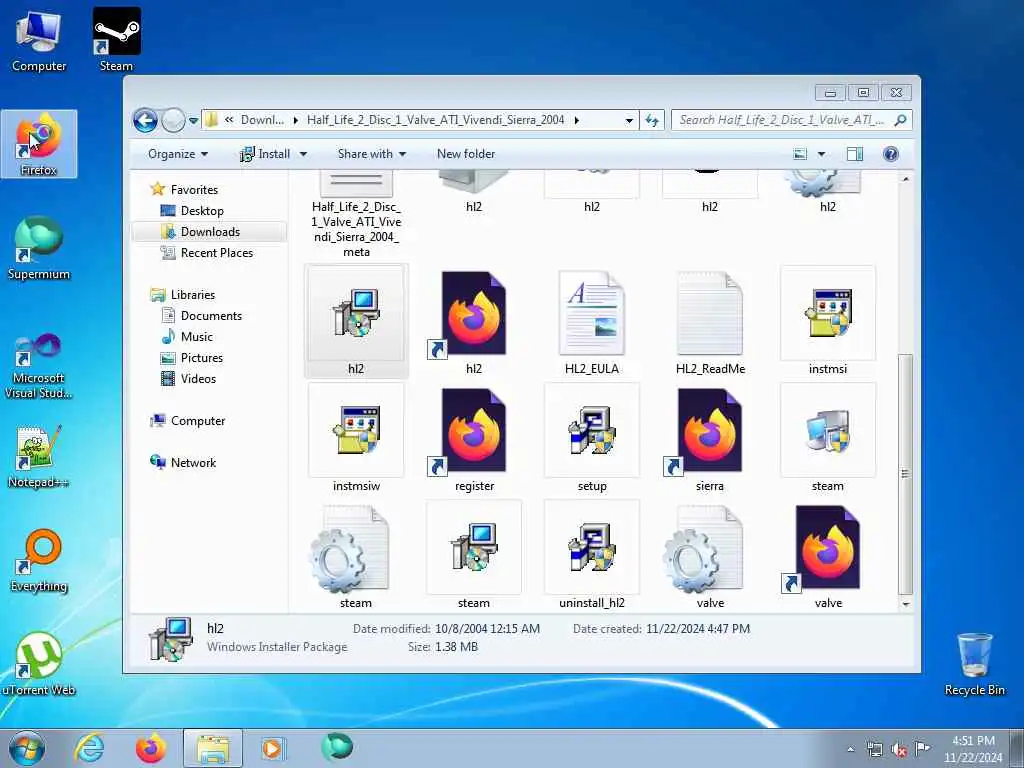Expand path arrow after Half_Life_2 folder name
Image resolution: width=1024 pixels, height=768 pixels.
coord(577,120)
